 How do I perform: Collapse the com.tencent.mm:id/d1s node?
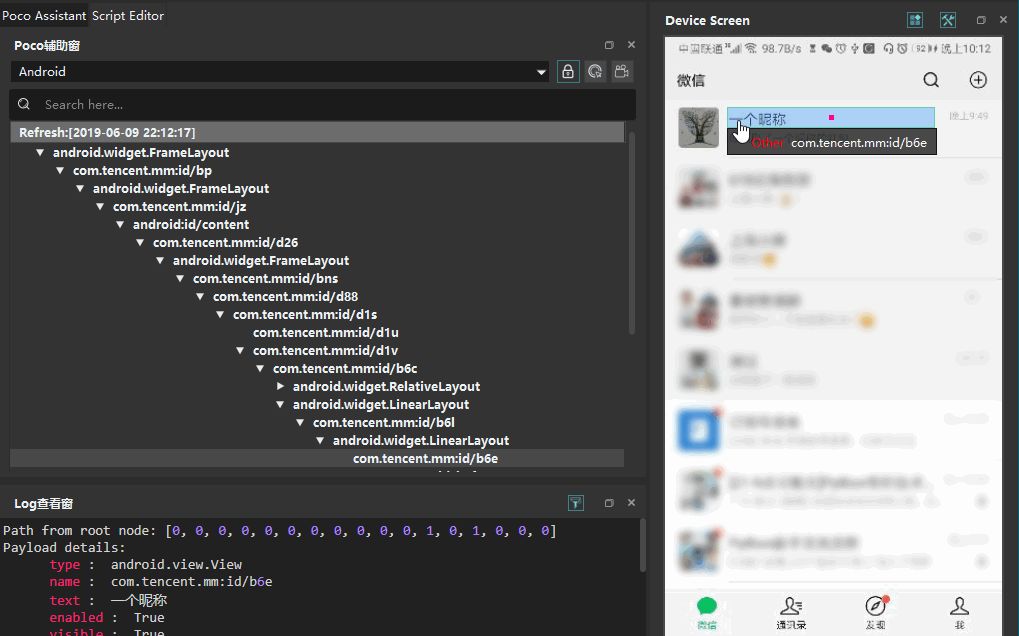click(x=220, y=314)
